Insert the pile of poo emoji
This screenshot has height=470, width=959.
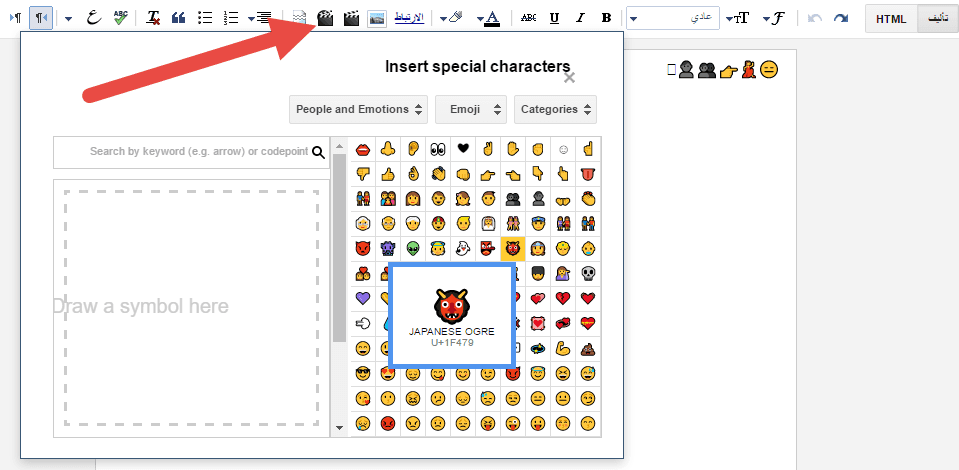point(588,349)
